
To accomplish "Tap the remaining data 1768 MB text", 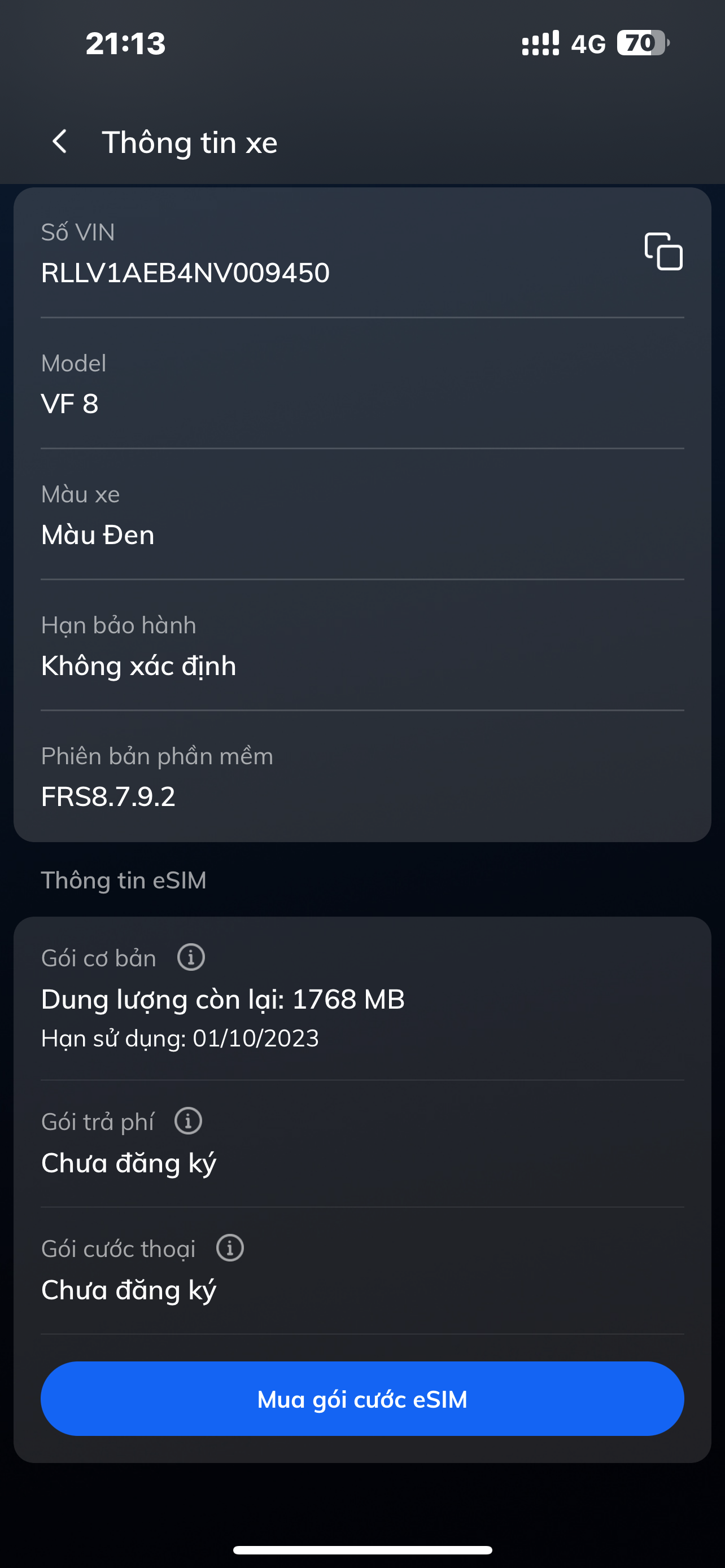I will (x=223, y=1000).
